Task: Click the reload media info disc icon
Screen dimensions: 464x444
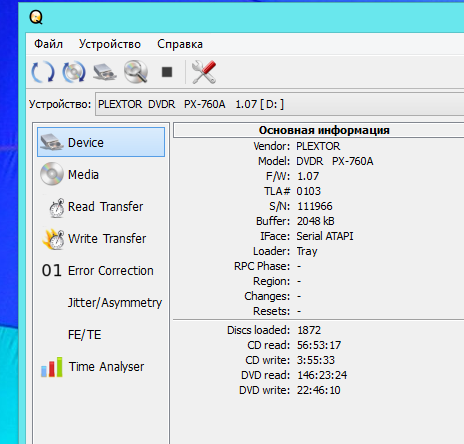Action: point(74,72)
